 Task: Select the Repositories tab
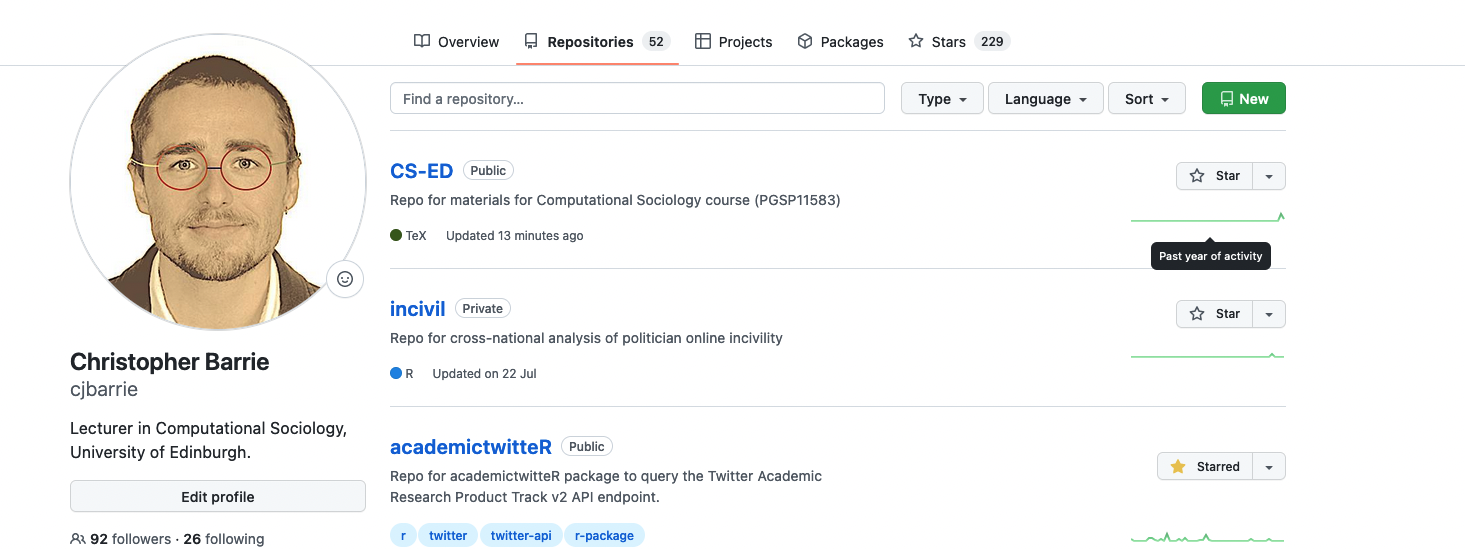point(597,42)
